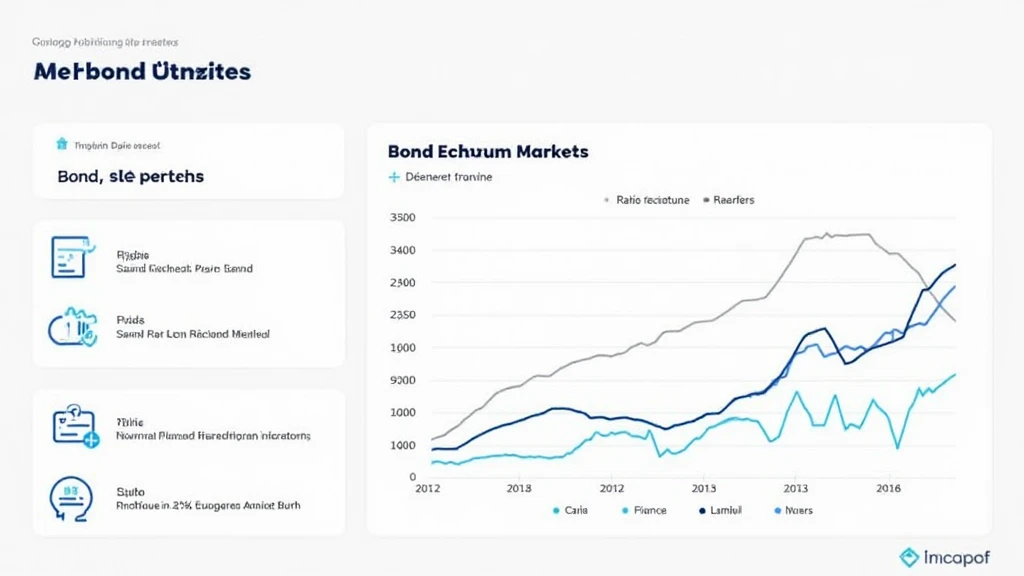Click the document icon beside Rijgbie
Viewport: 1024px width, 576px height.
68,256
